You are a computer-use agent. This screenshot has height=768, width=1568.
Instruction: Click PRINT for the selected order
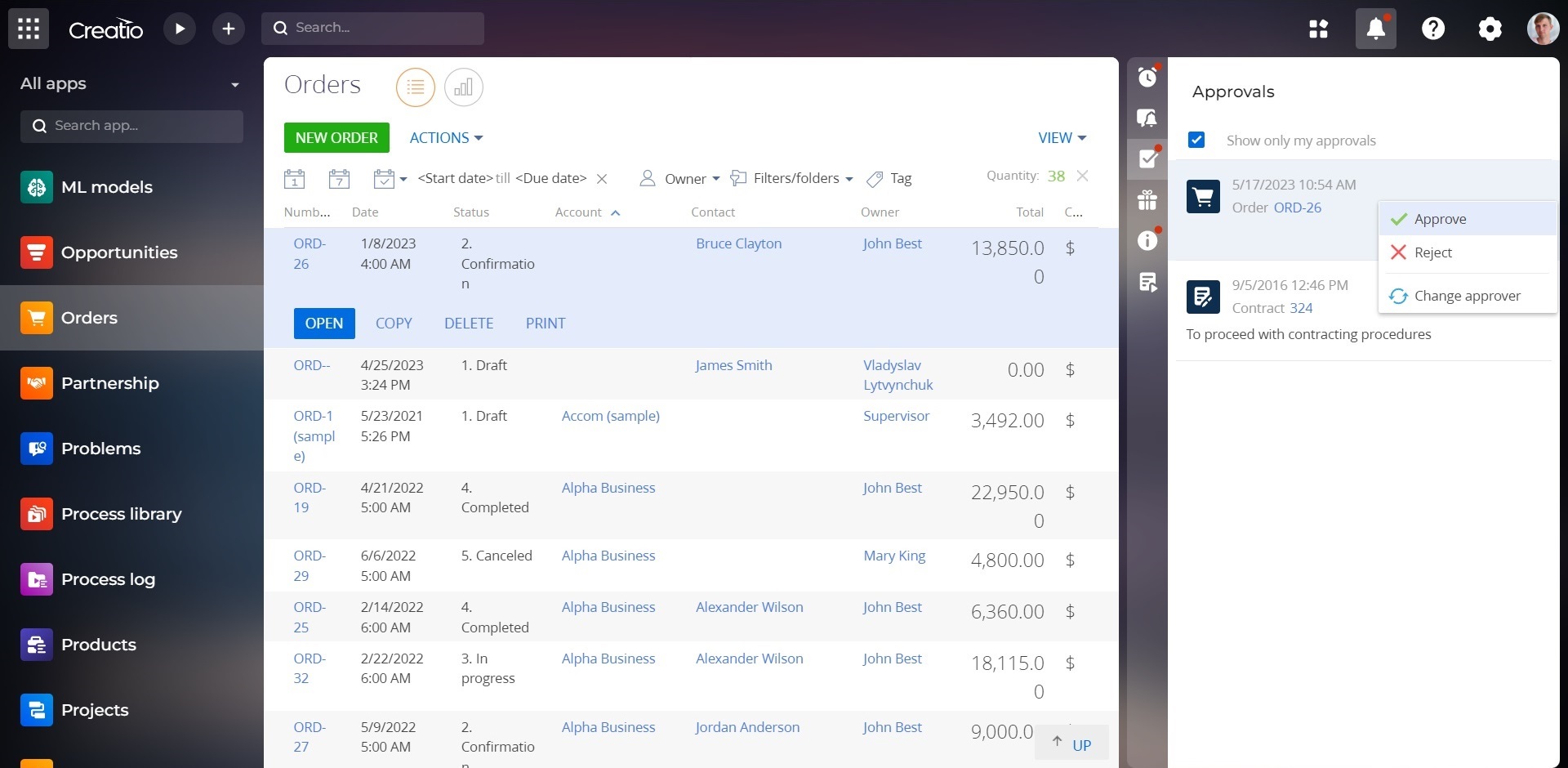pos(546,323)
